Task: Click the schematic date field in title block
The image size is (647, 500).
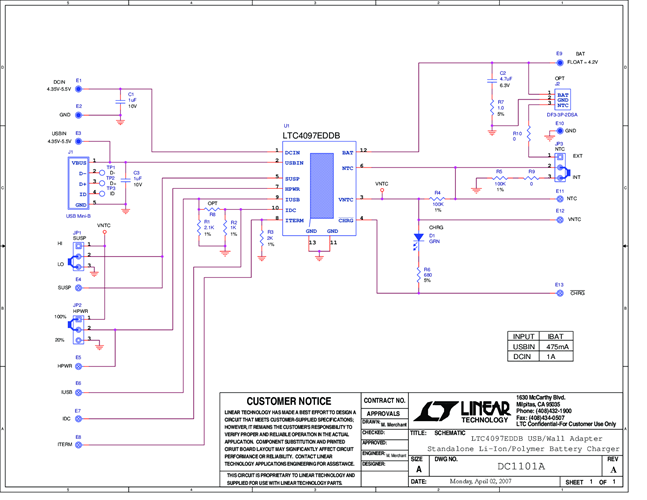Action: tap(480, 482)
